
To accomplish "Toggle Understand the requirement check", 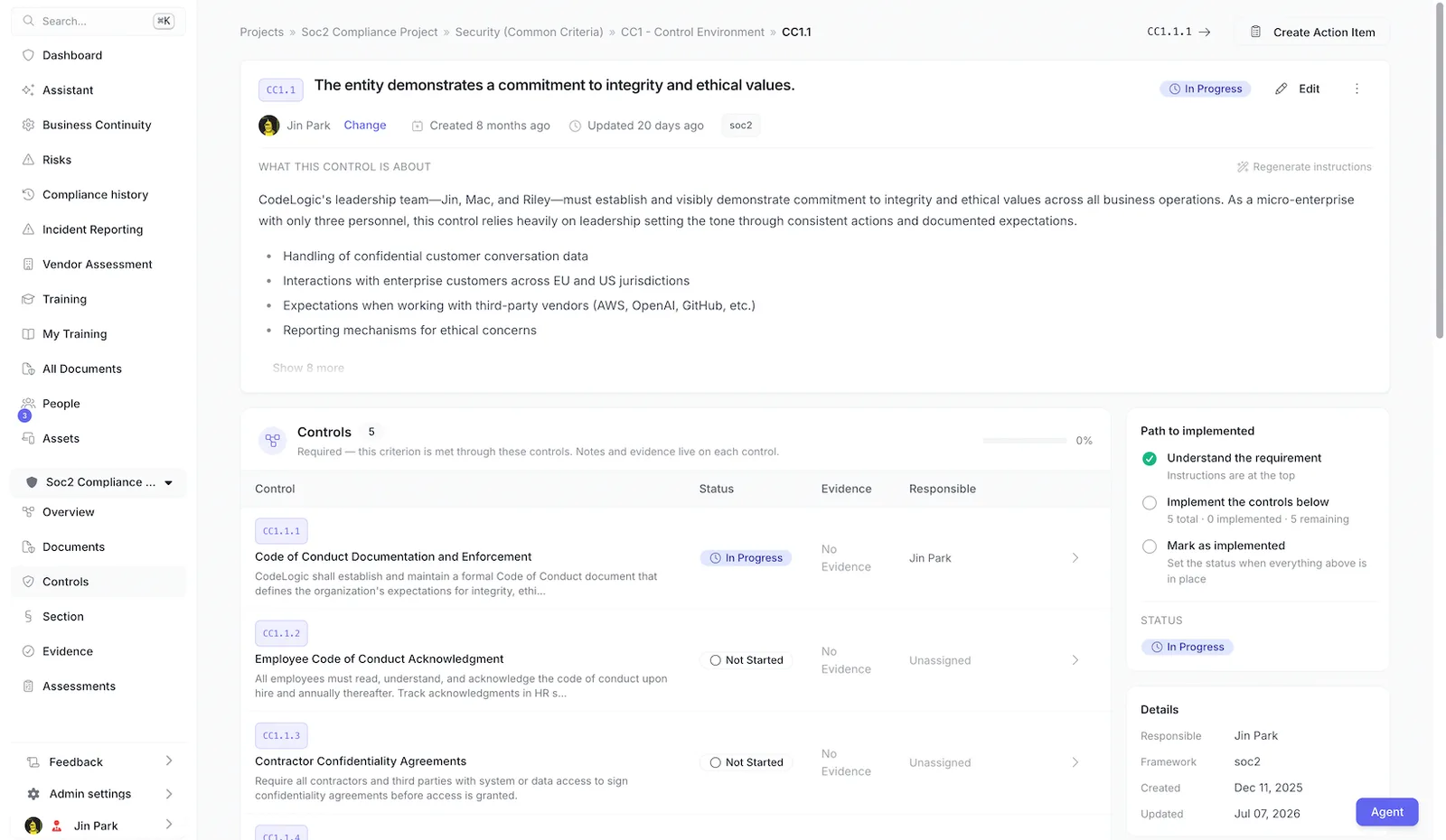I will pos(1150,459).
